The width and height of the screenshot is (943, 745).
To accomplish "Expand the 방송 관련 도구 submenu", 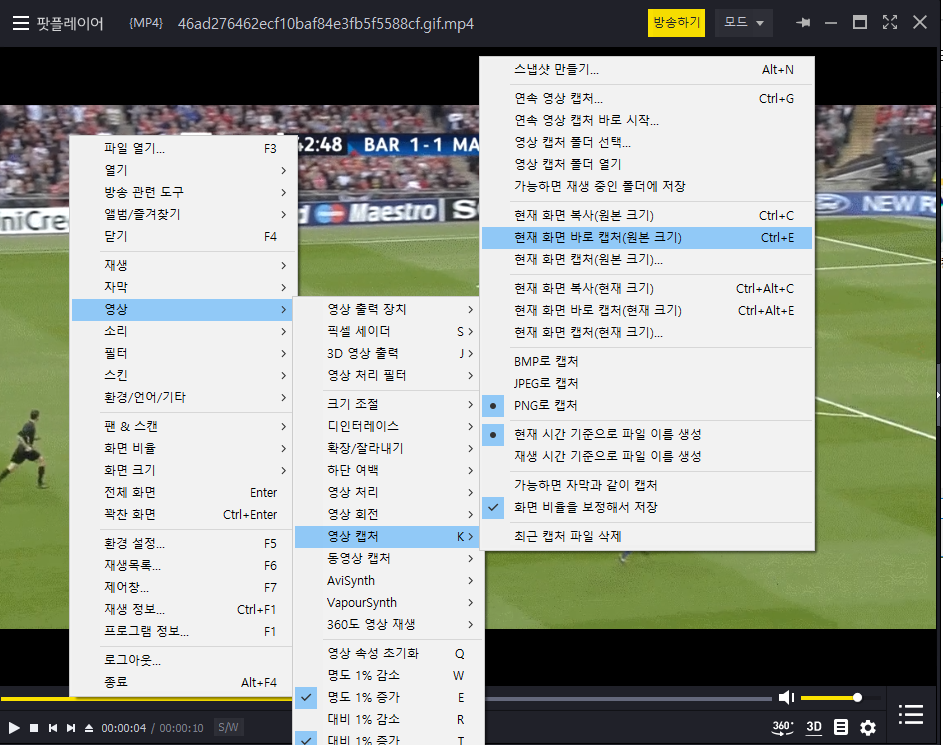I will 183,192.
